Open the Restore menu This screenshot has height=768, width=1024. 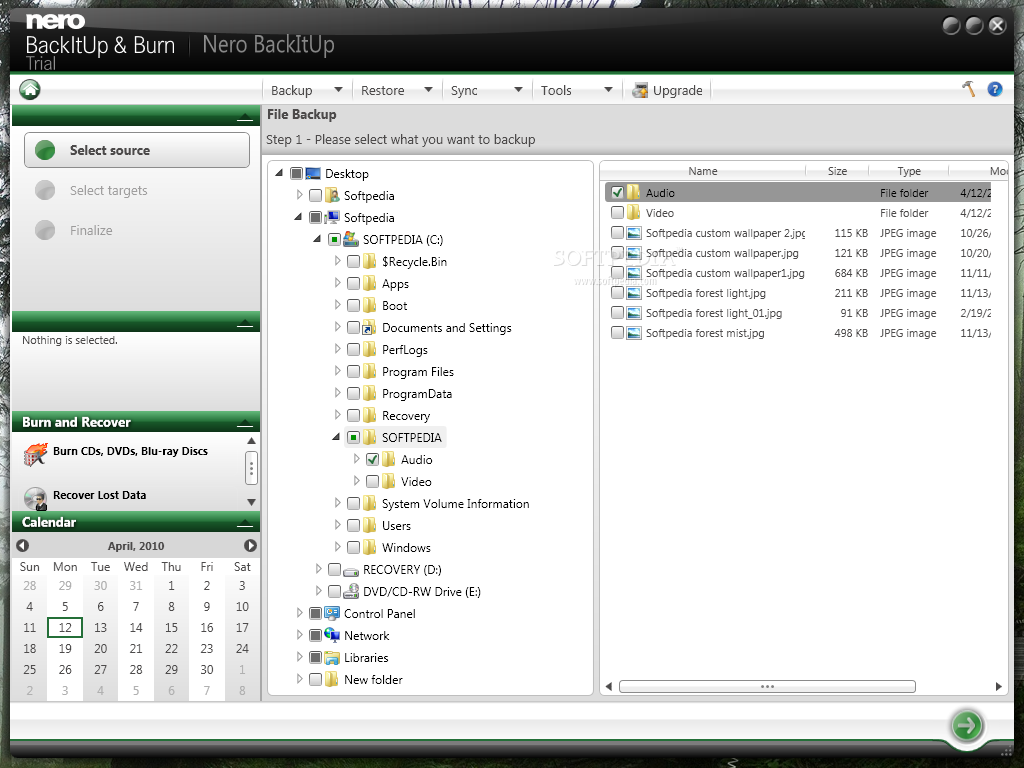pyautogui.click(x=383, y=90)
